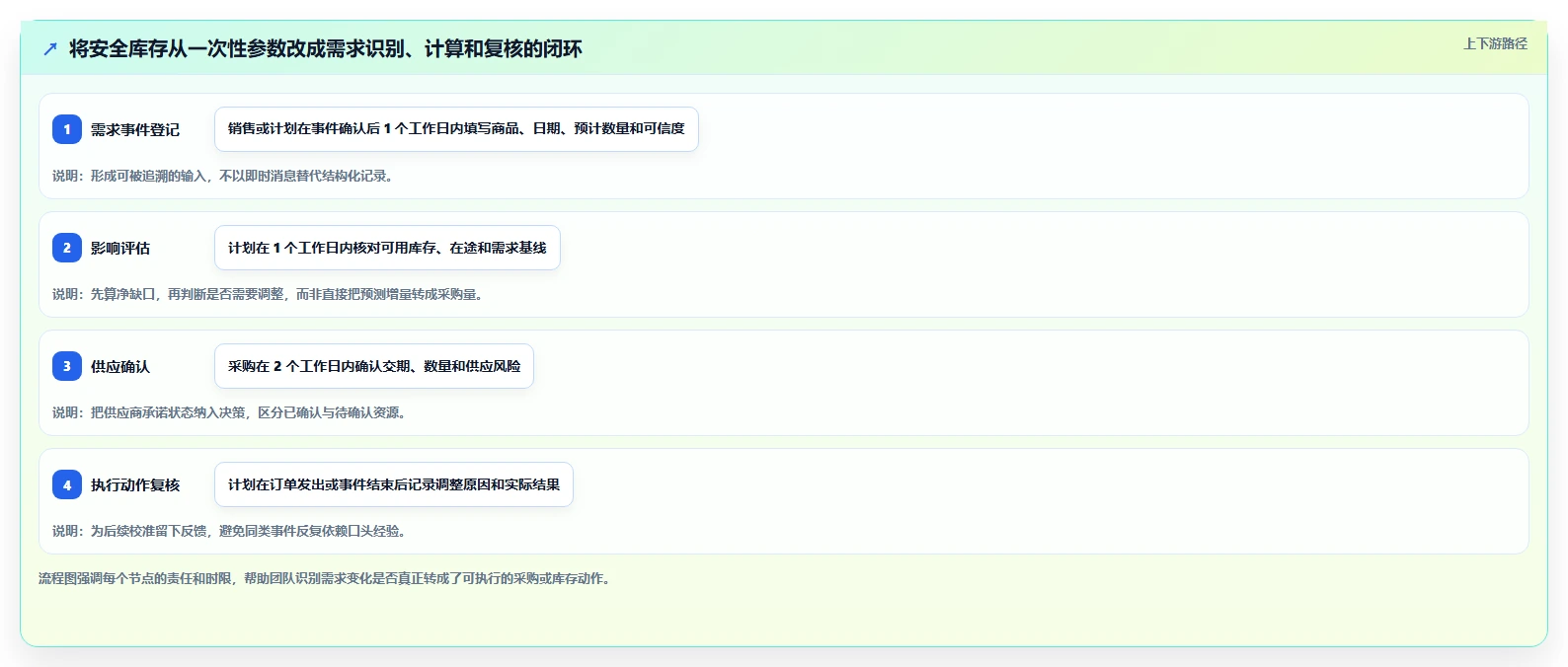Click the box 计划在 1 个工作日内核对可用库存
The height and width of the screenshot is (667, 1568).
coord(387,248)
